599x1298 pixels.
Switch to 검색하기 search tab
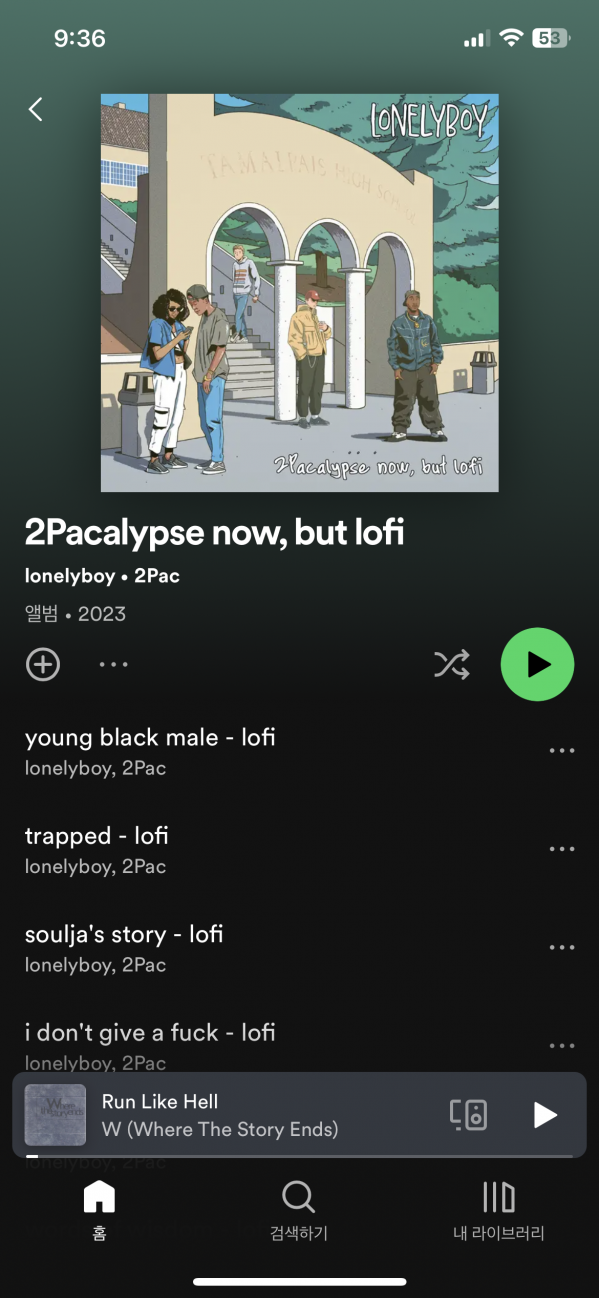[299, 1210]
